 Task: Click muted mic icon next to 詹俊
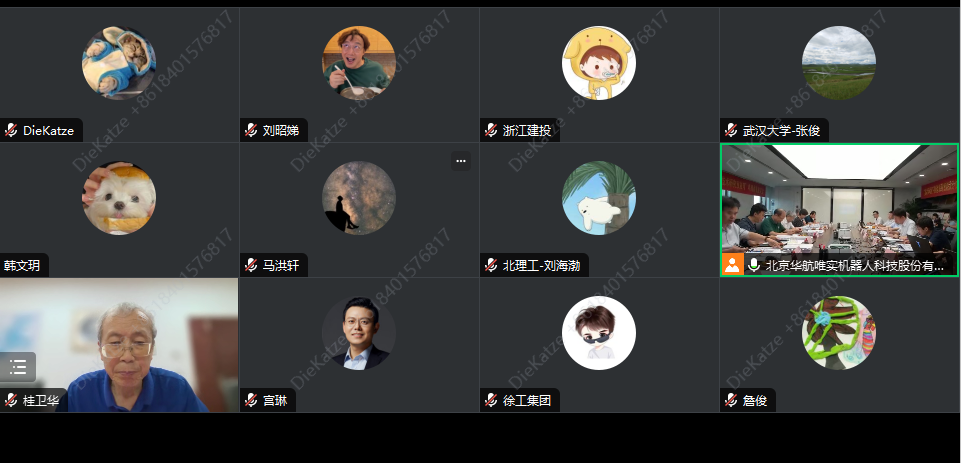[x=731, y=400]
